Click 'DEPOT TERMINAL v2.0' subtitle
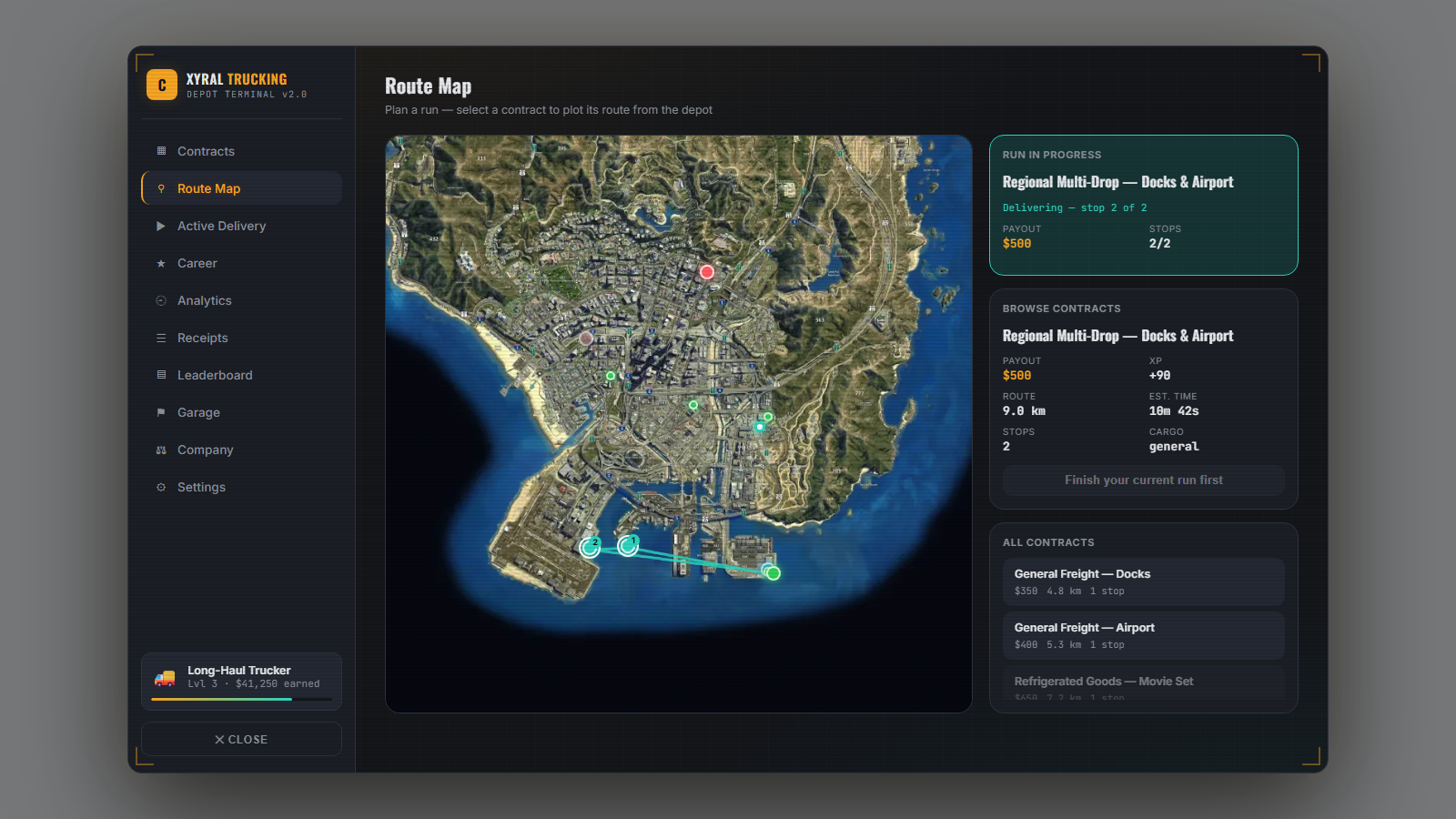Viewport: 1456px width, 819px height. (x=247, y=95)
